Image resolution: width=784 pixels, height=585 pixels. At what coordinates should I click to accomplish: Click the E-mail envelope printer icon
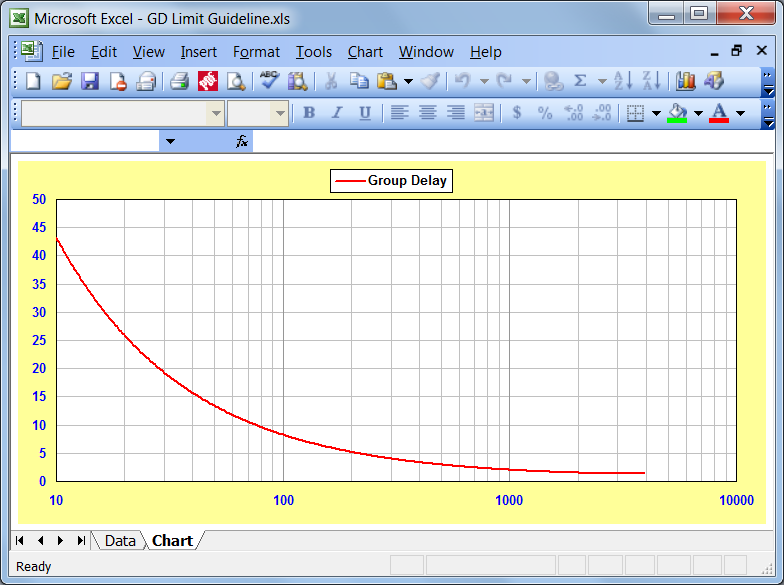[x=146, y=81]
